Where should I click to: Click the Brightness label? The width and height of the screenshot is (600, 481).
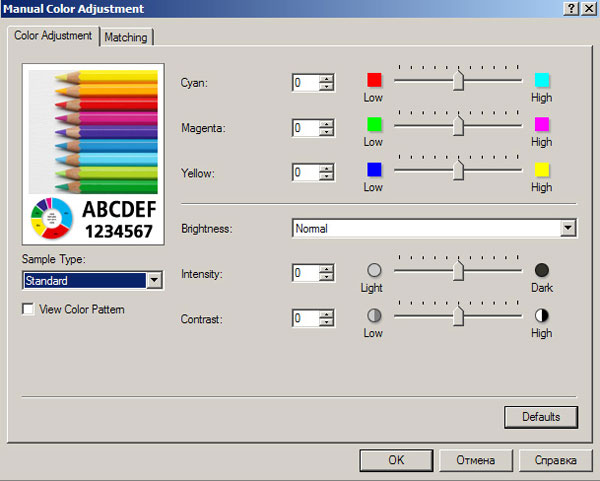point(206,229)
